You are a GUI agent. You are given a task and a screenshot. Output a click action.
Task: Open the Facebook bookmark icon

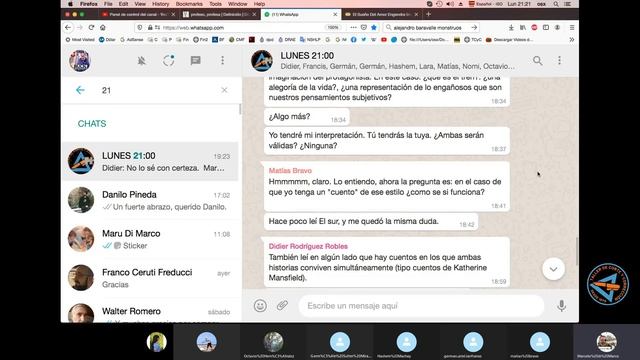pyautogui.click(x=353, y=40)
